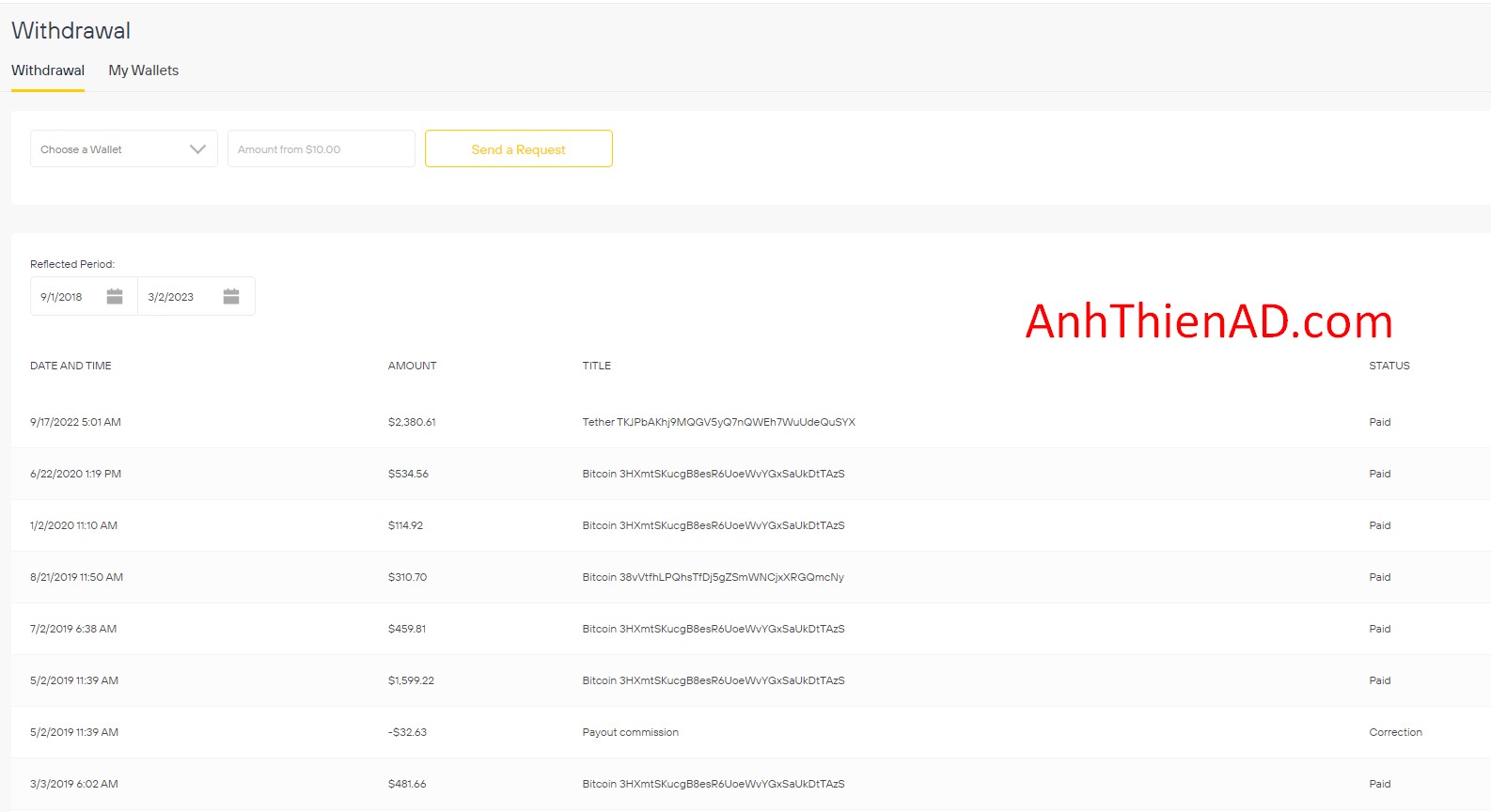Image resolution: width=1491 pixels, height=812 pixels.
Task: Click the Correction status label
Action: tap(1395, 732)
